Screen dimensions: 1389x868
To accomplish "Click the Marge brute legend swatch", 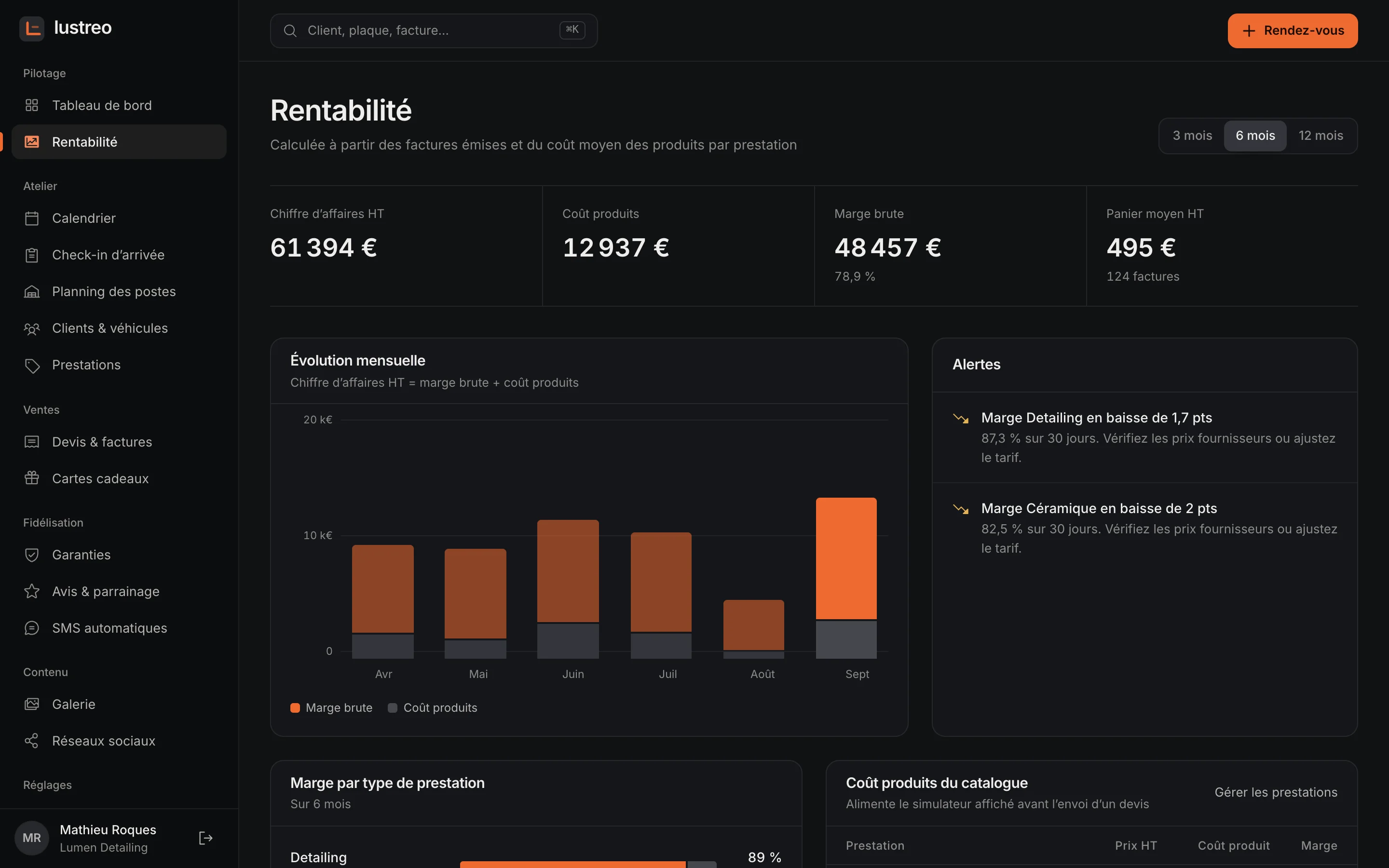I will coord(295,708).
